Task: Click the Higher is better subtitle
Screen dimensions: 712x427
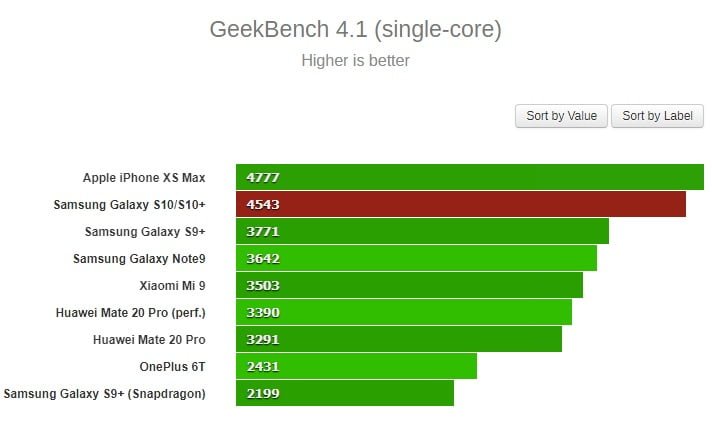Action: (355, 61)
